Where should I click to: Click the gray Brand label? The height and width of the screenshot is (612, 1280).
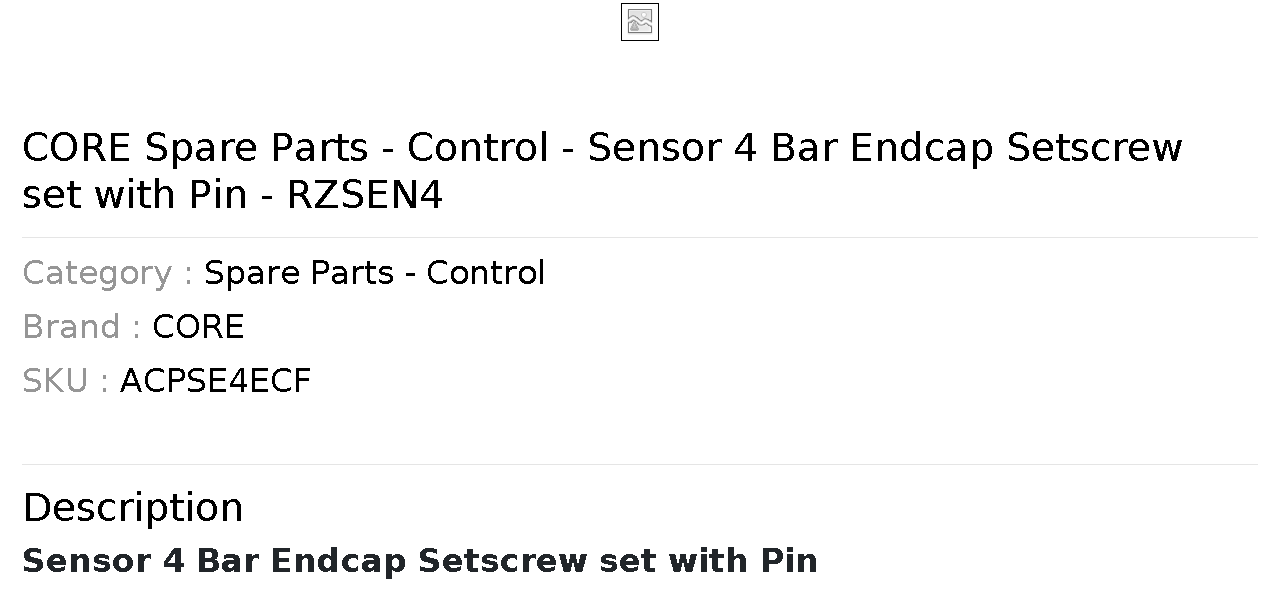(x=81, y=327)
